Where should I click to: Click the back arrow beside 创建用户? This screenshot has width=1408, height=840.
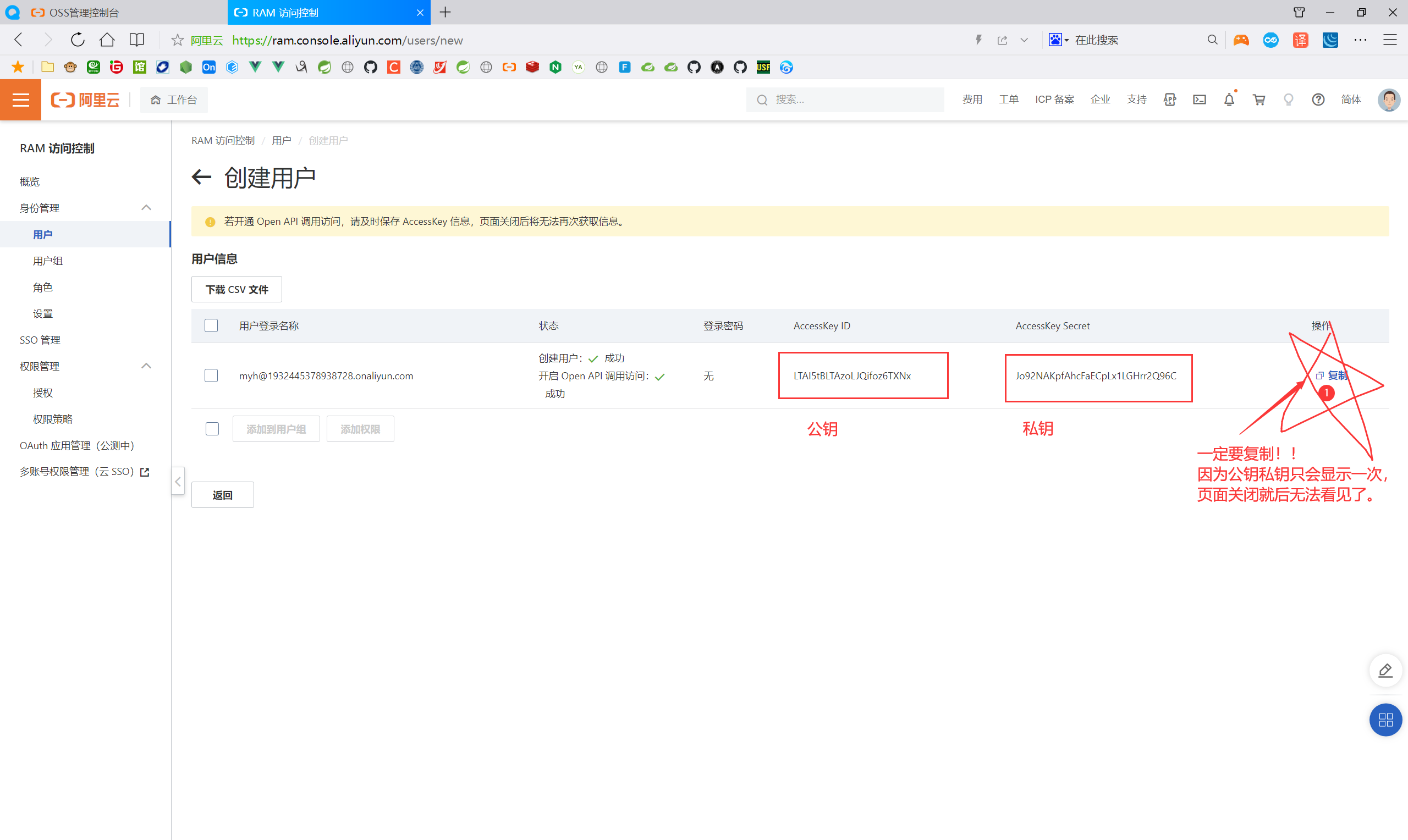coord(201,178)
